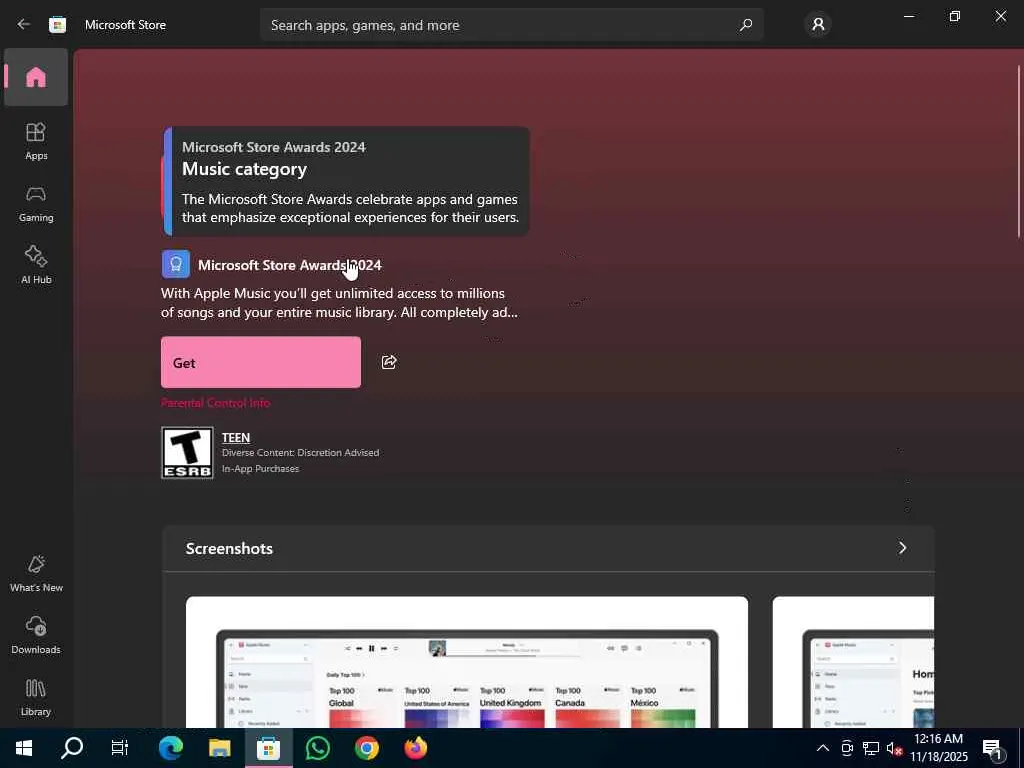Open the first Apple Music screenshot thumbnail

(466, 662)
